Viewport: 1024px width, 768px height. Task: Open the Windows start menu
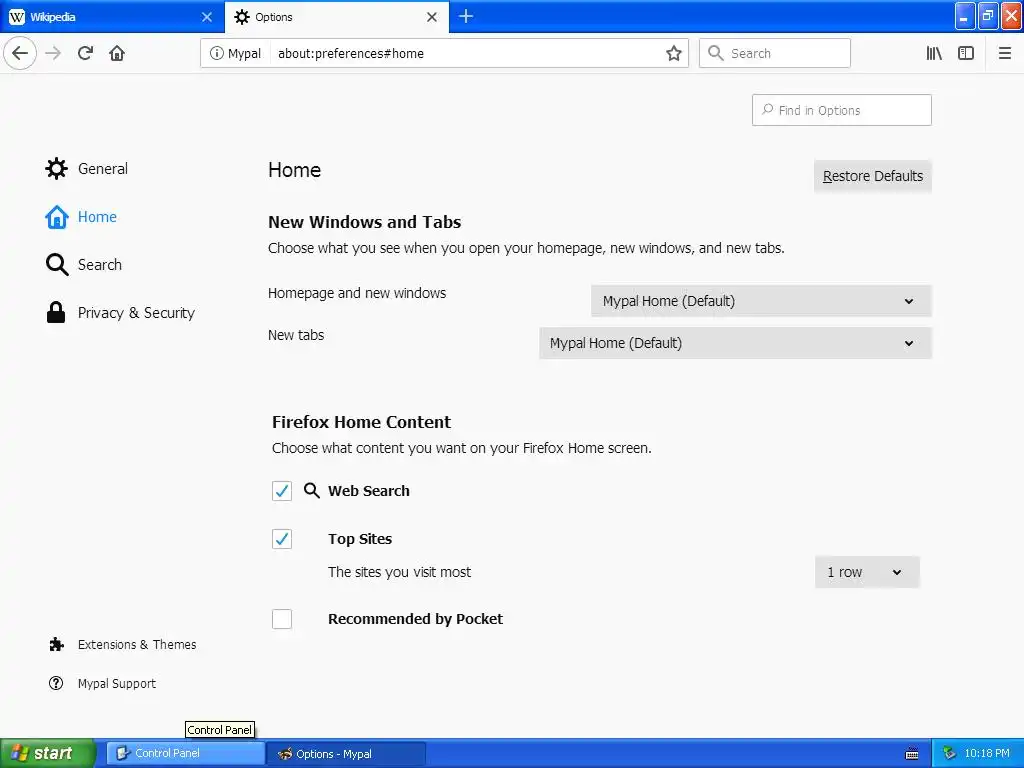[x=48, y=753]
